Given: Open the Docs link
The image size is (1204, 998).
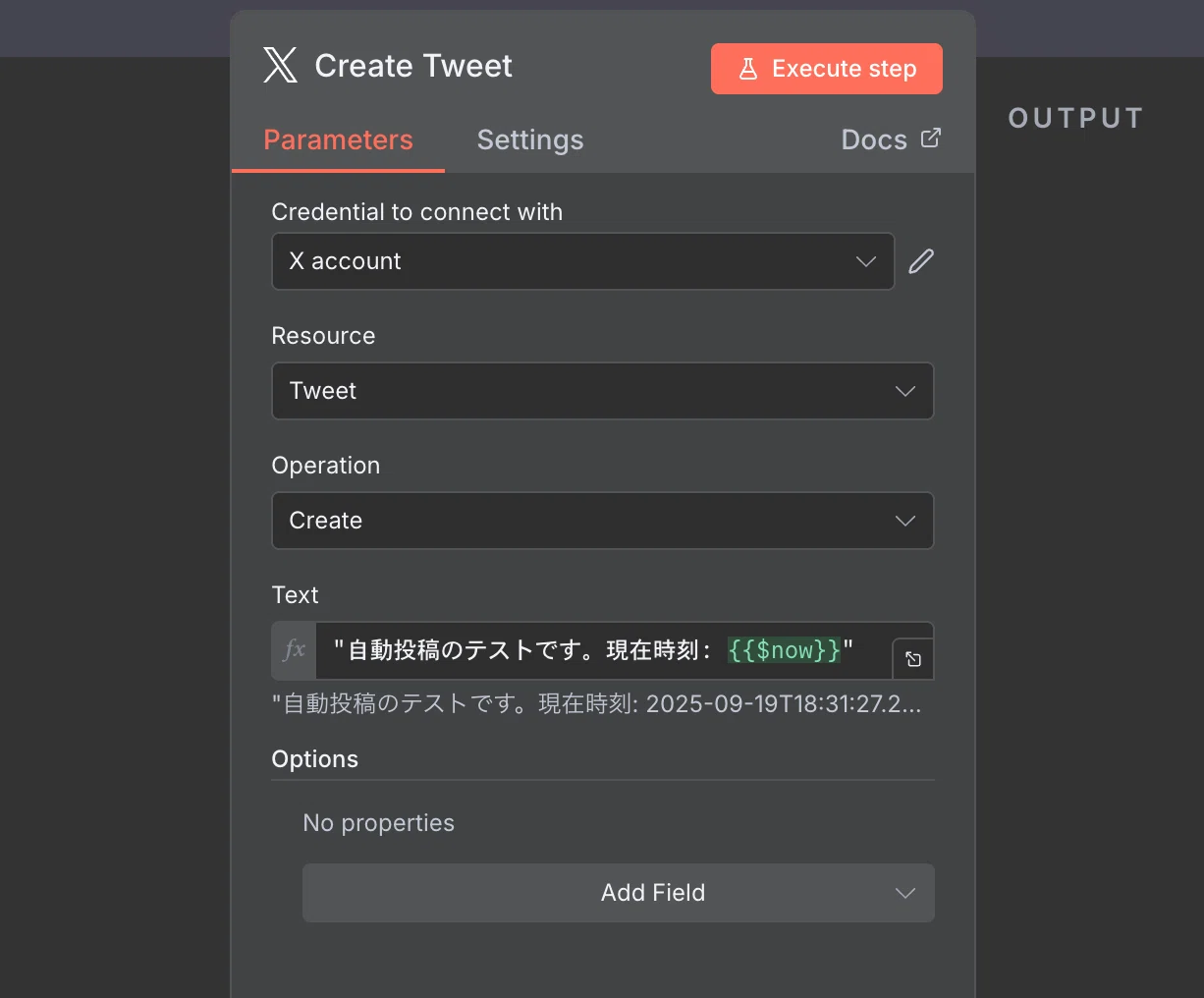Looking at the screenshot, I should [891, 139].
